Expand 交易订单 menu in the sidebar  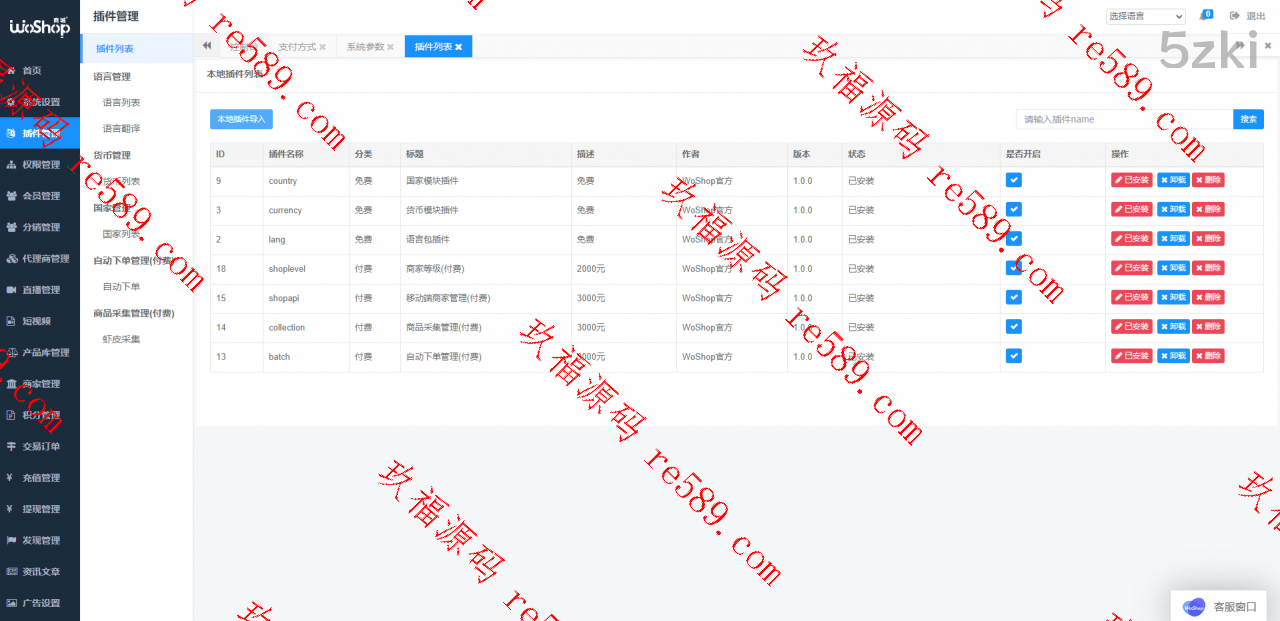pyautogui.click(x=40, y=446)
